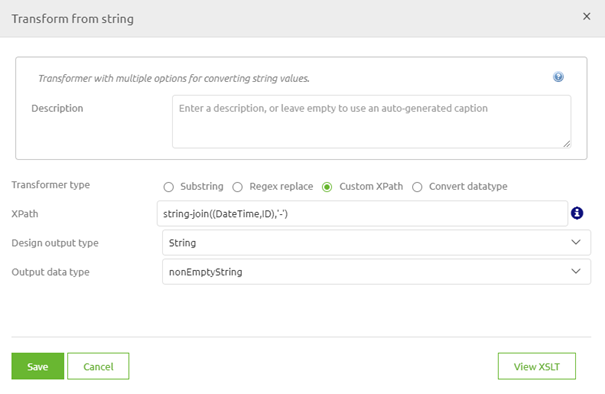Click the Description textarea resize handle

coord(566,144)
